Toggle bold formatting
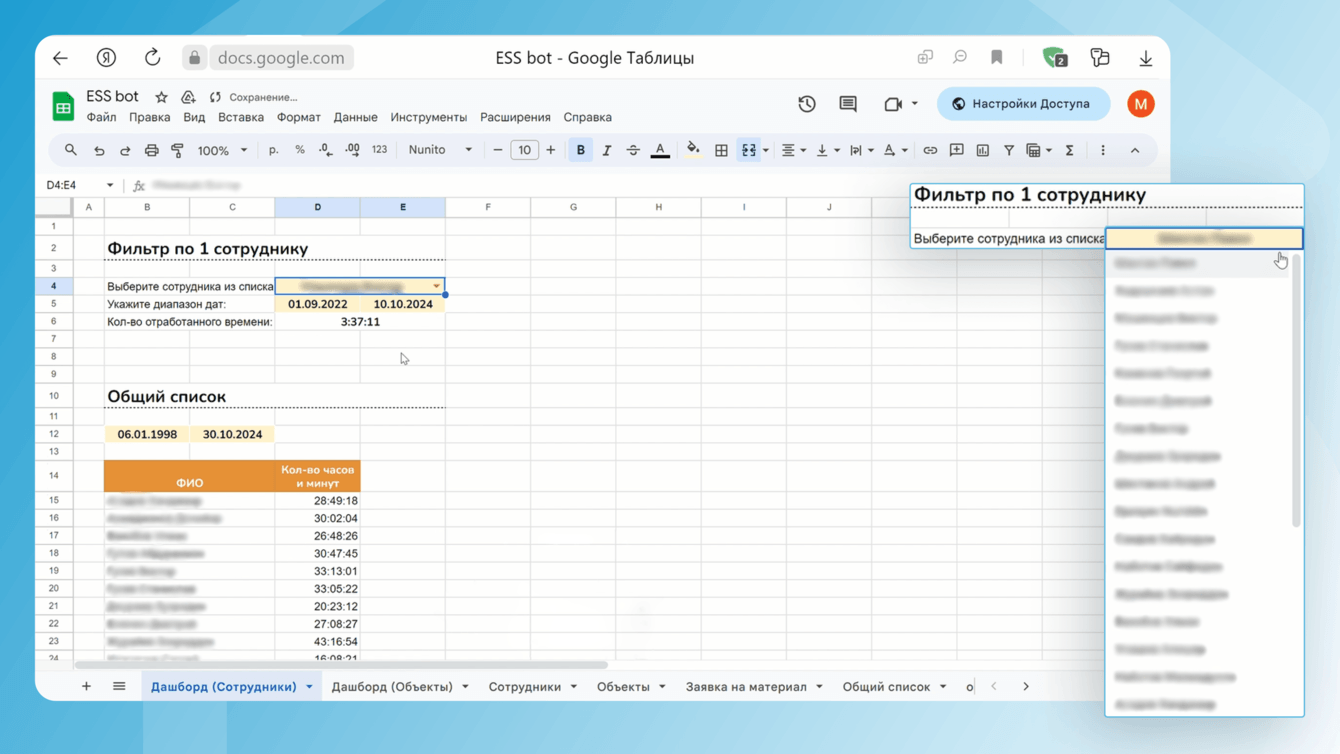This screenshot has height=754, width=1340. [580, 150]
